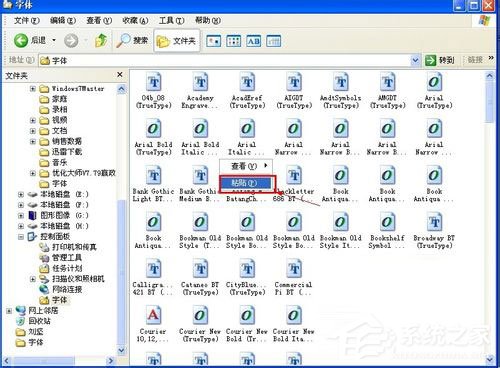Open the Tools (工具) menu
This screenshot has height=368, width=500.
pos(171,21)
